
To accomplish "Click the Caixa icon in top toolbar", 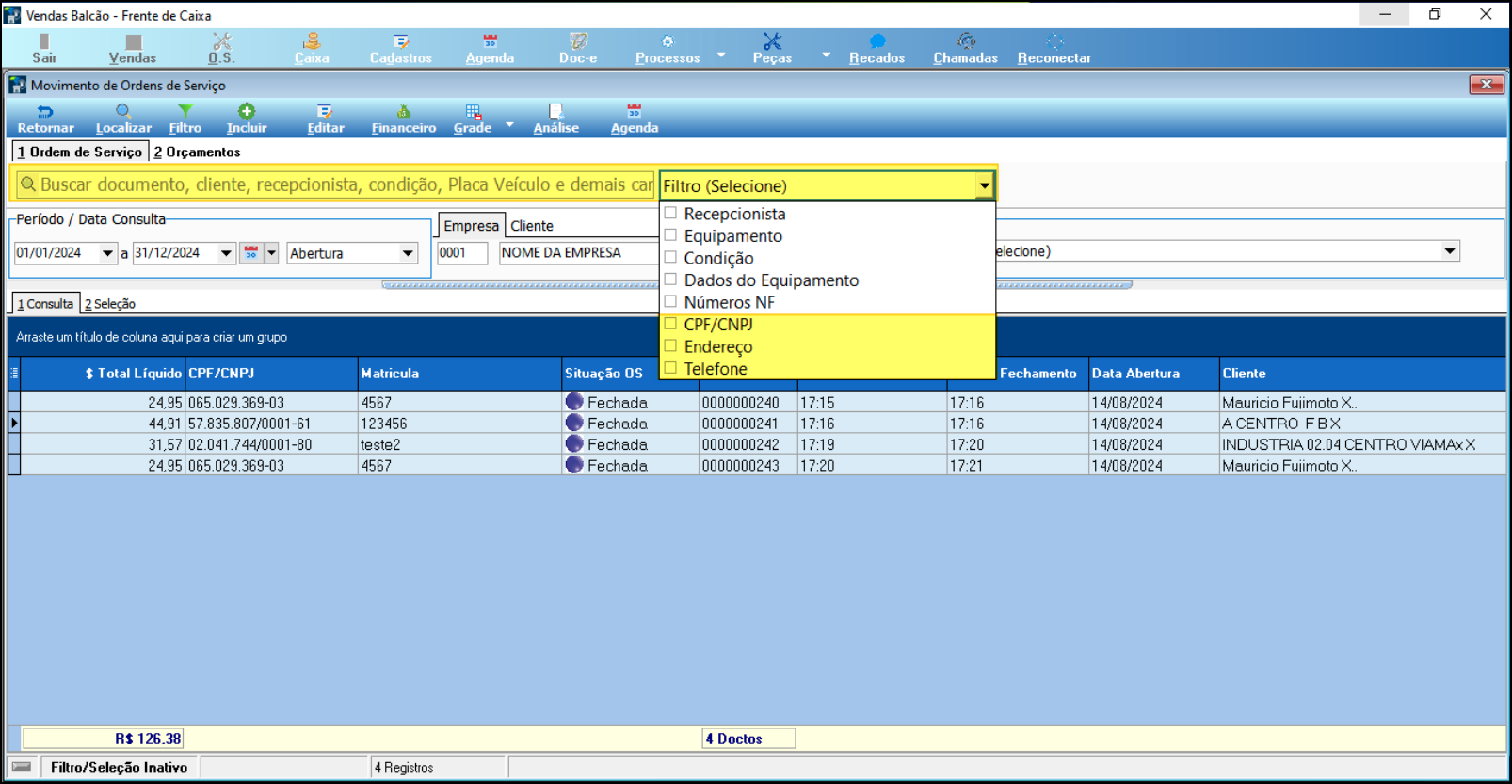I will coord(312,42).
